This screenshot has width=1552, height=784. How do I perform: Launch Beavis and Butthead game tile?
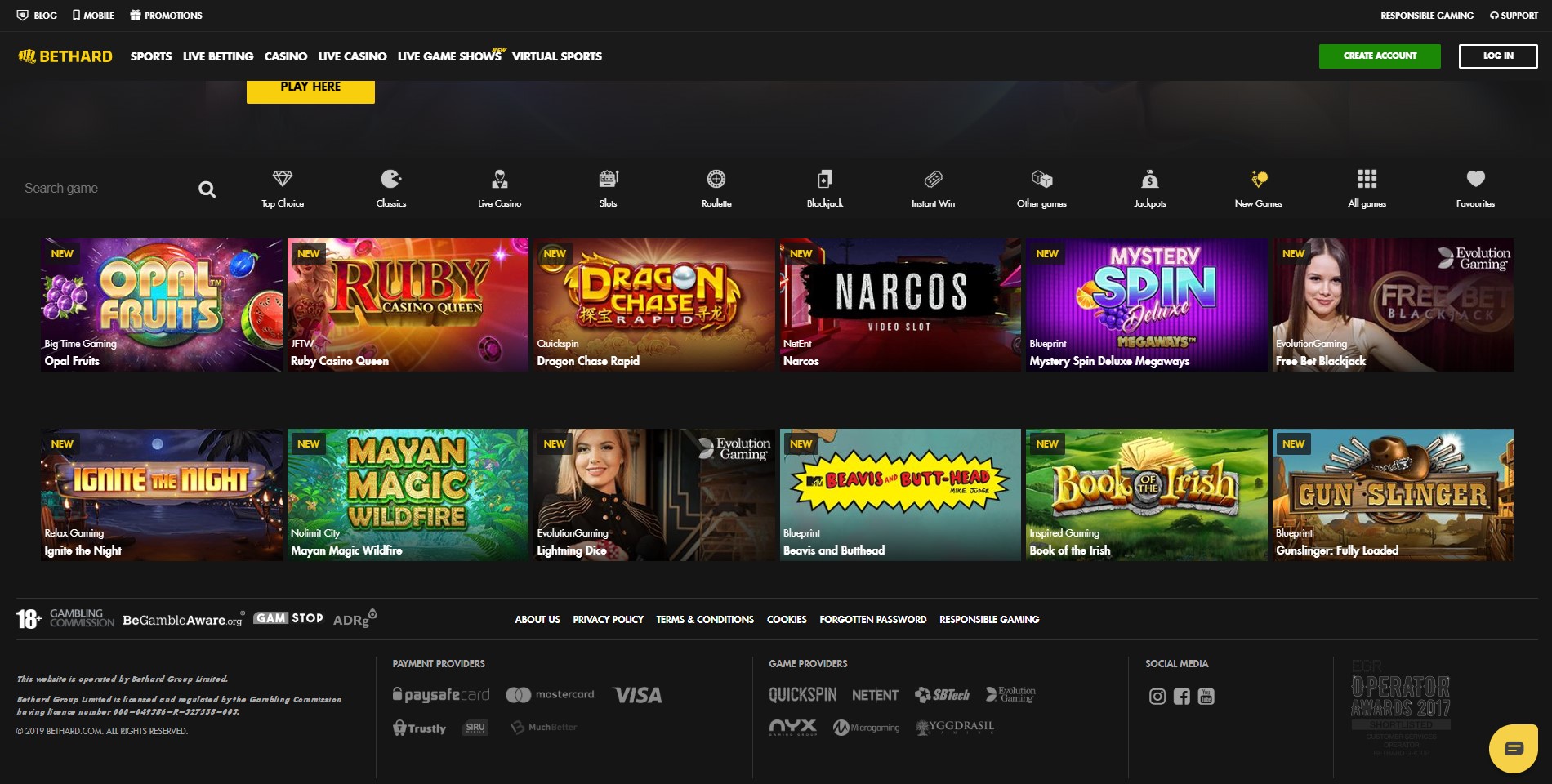(900, 495)
